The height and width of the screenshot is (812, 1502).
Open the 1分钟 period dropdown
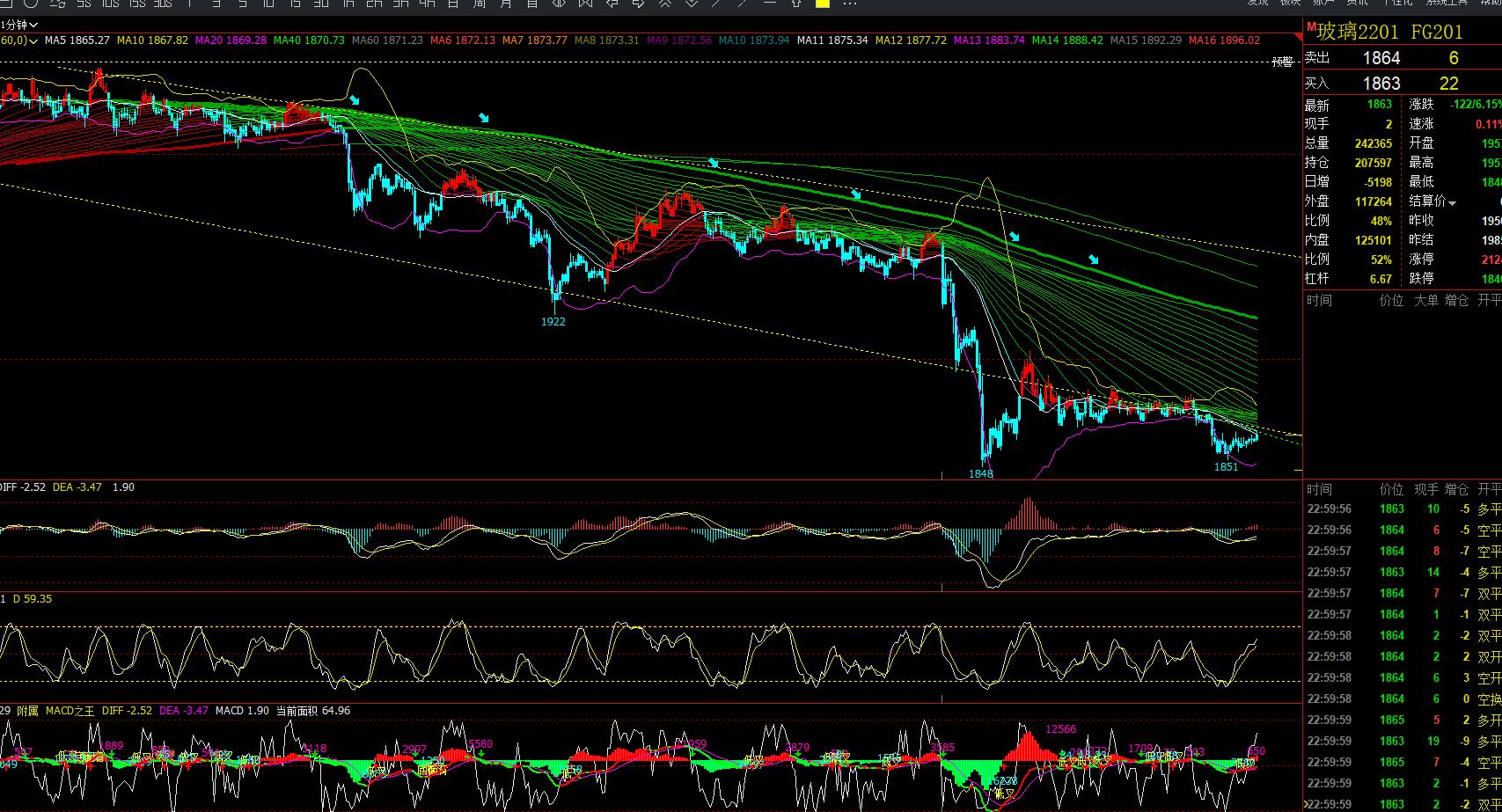[x=15, y=25]
